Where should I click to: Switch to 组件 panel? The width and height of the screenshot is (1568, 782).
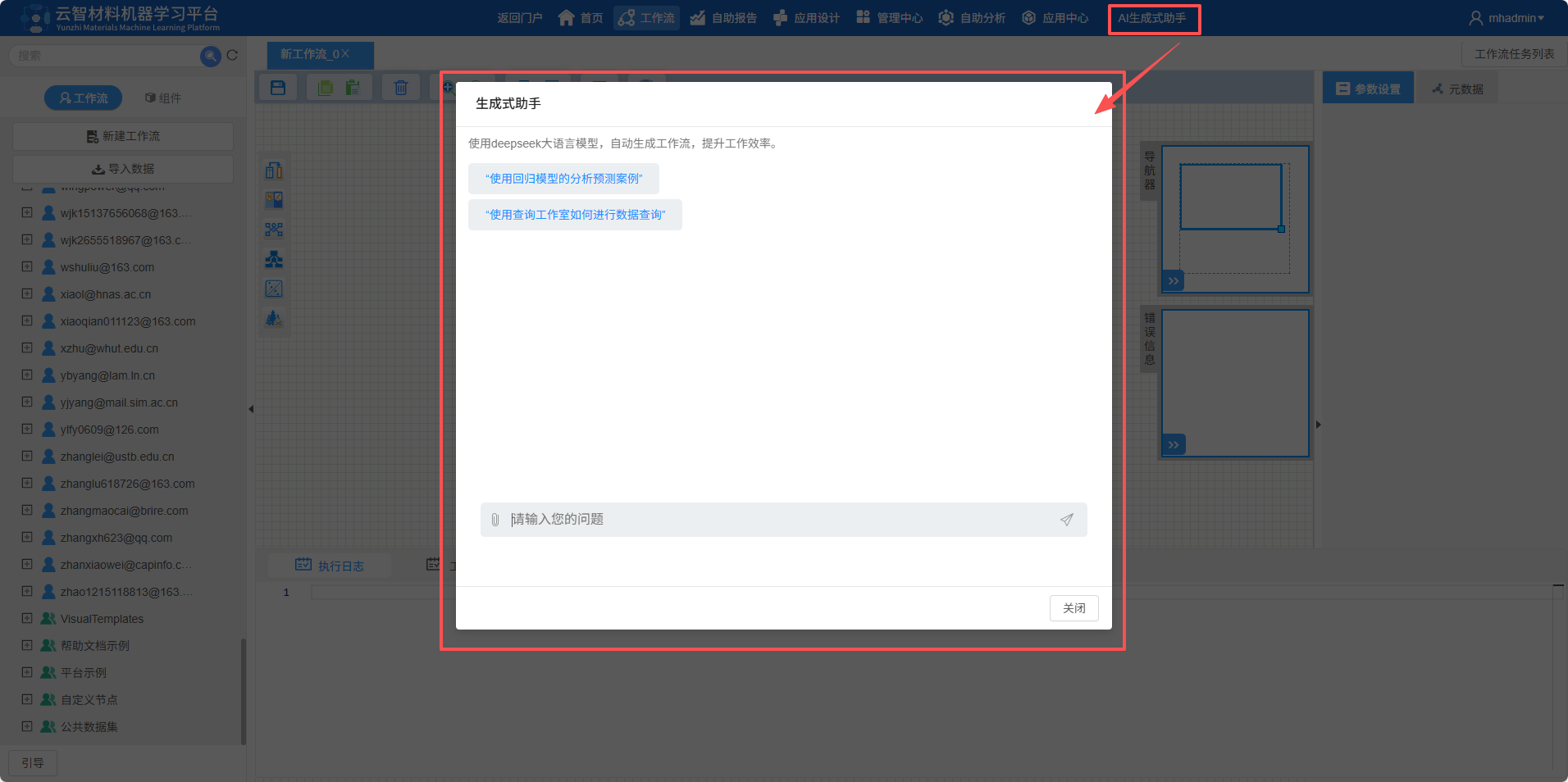tap(163, 97)
